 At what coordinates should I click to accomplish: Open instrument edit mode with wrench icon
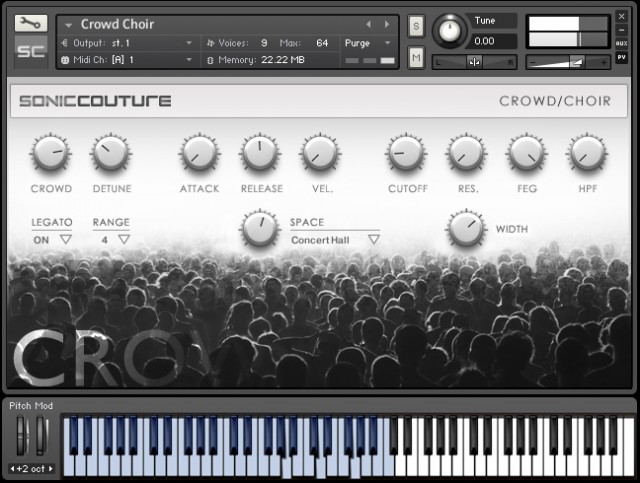click(x=31, y=23)
